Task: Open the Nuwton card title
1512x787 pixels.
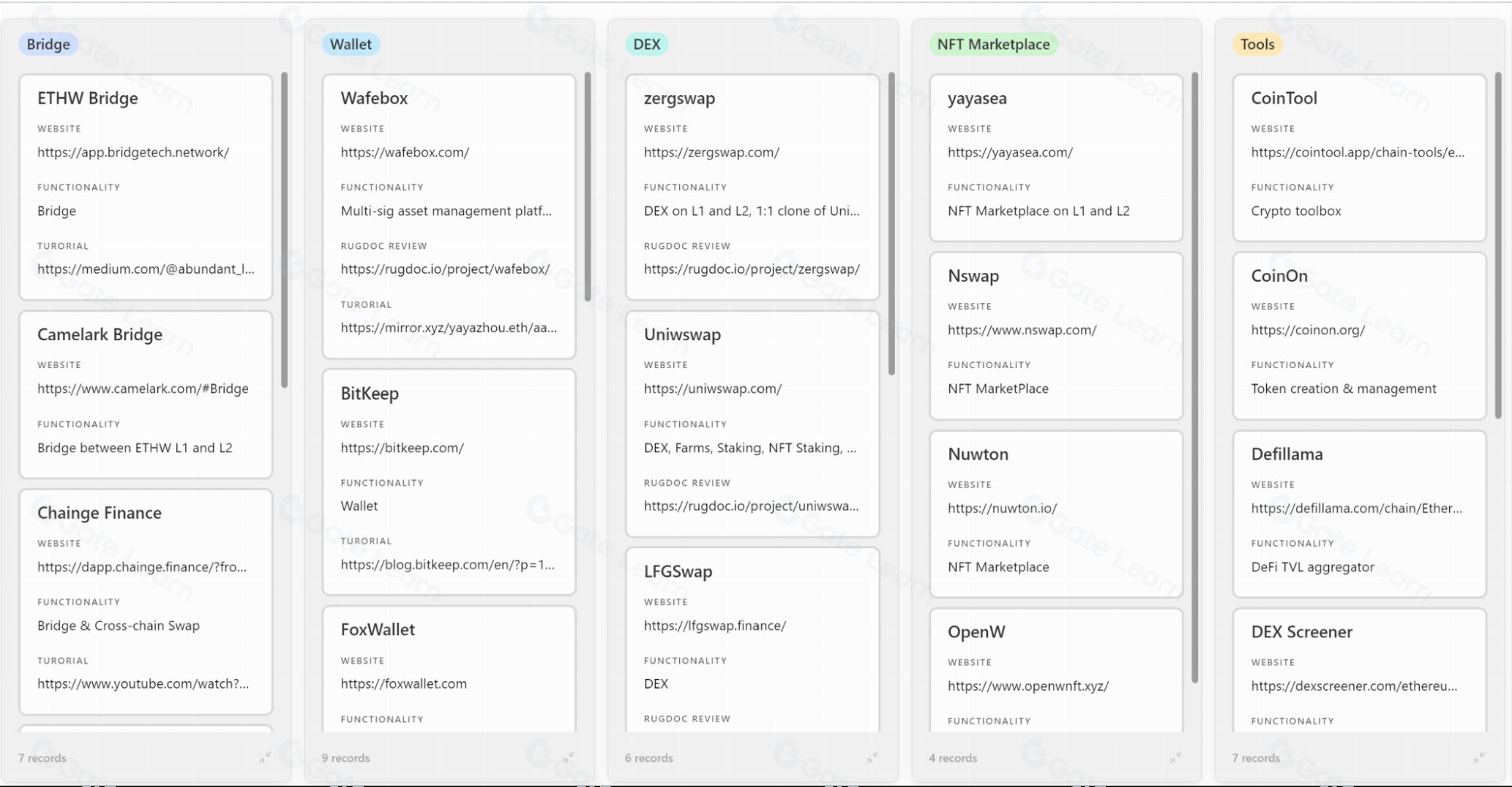Action: coord(978,454)
